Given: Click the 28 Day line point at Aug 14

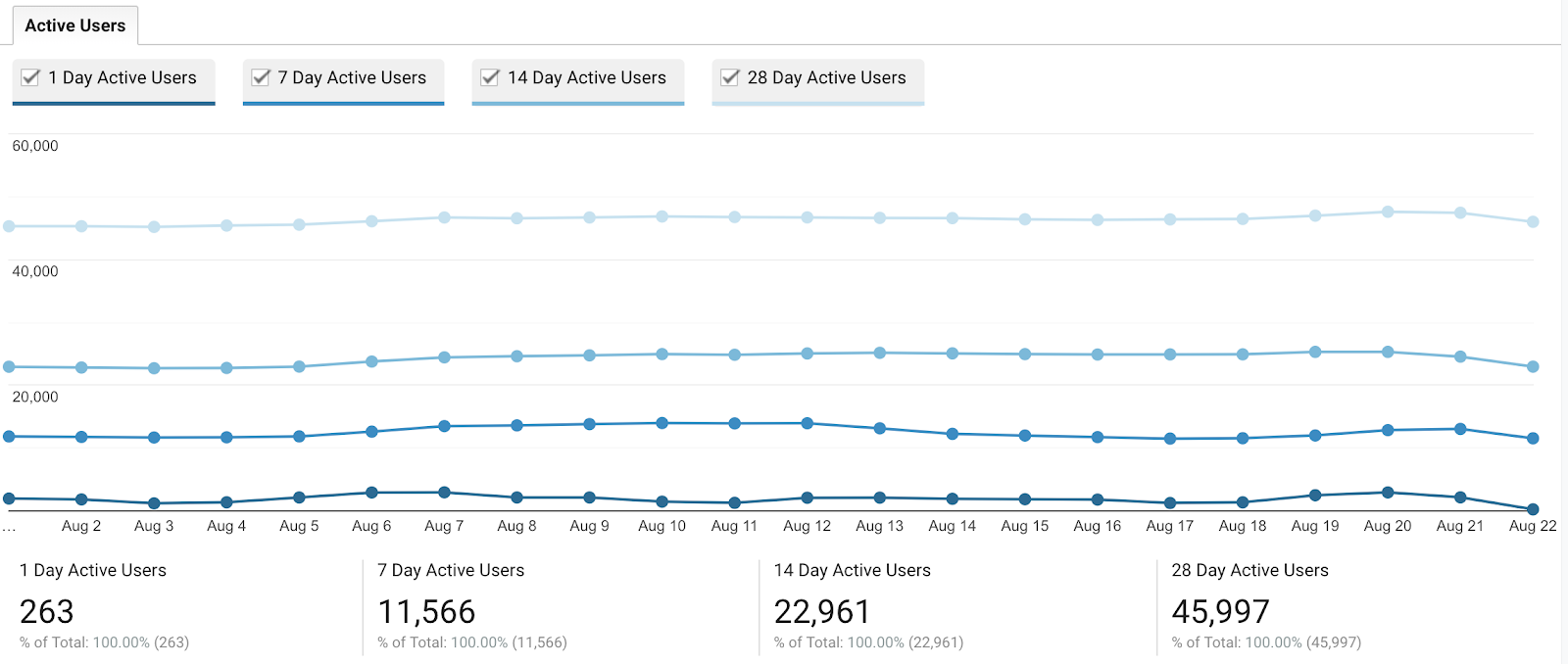Looking at the screenshot, I should pyautogui.click(x=953, y=218).
